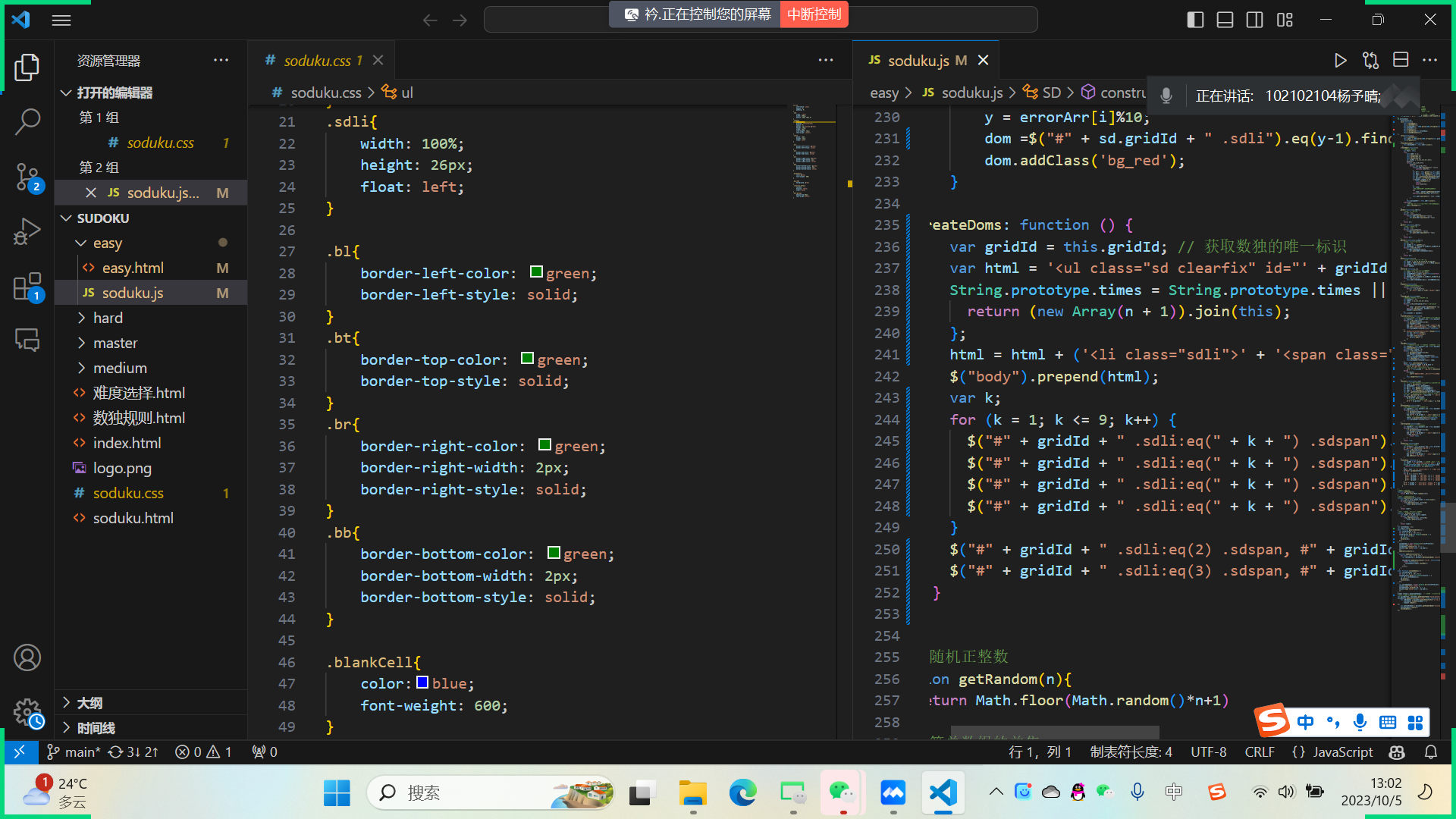Viewport: 1456px width, 819px height.
Task: Toggle the secondary sidebar layout button
Action: pyautogui.click(x=1254, y=20)
